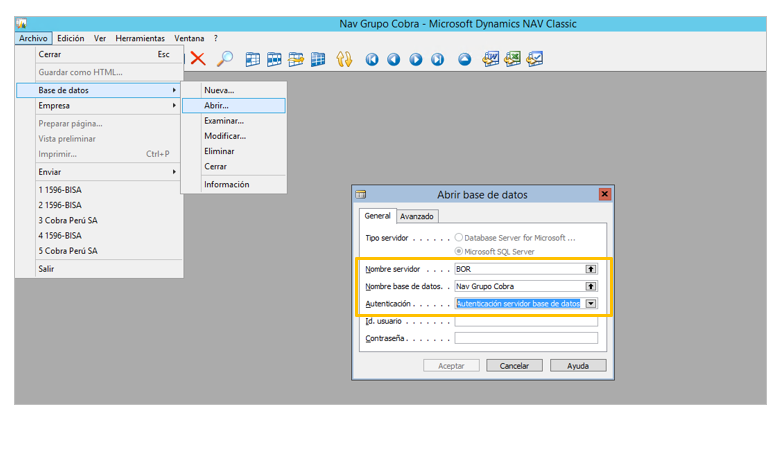Screen dimensions: 782x454
Task: Select Microsoft SQL Server radio option
Action: click(458, 251)
